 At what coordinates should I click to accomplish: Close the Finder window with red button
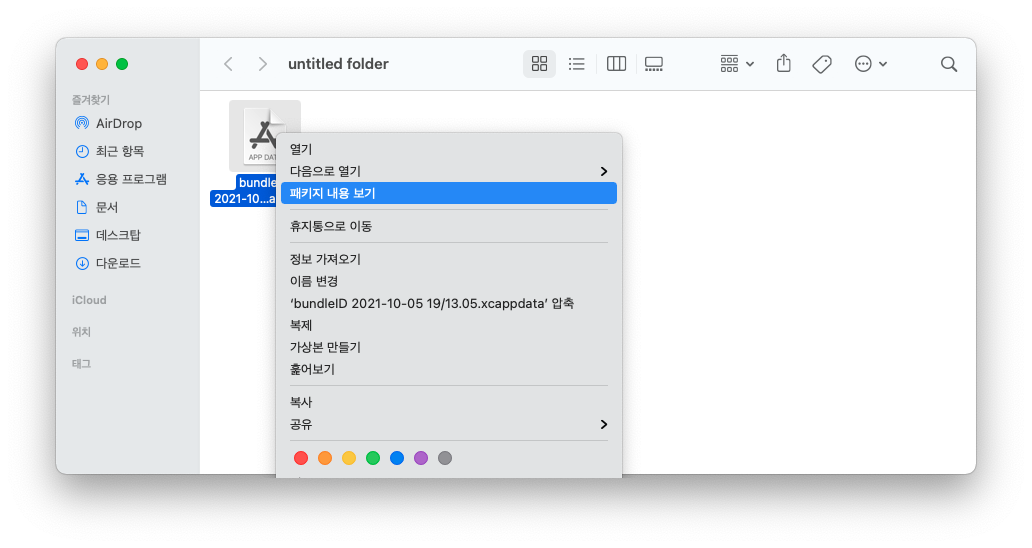point(82,64)
